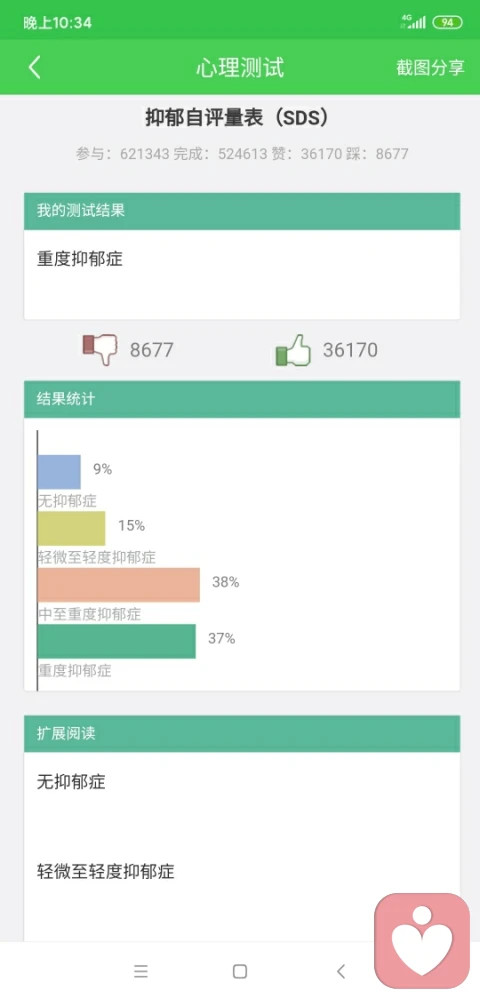
Task: Tap the thumbs-up like icon
Action: tap(293, 349)
